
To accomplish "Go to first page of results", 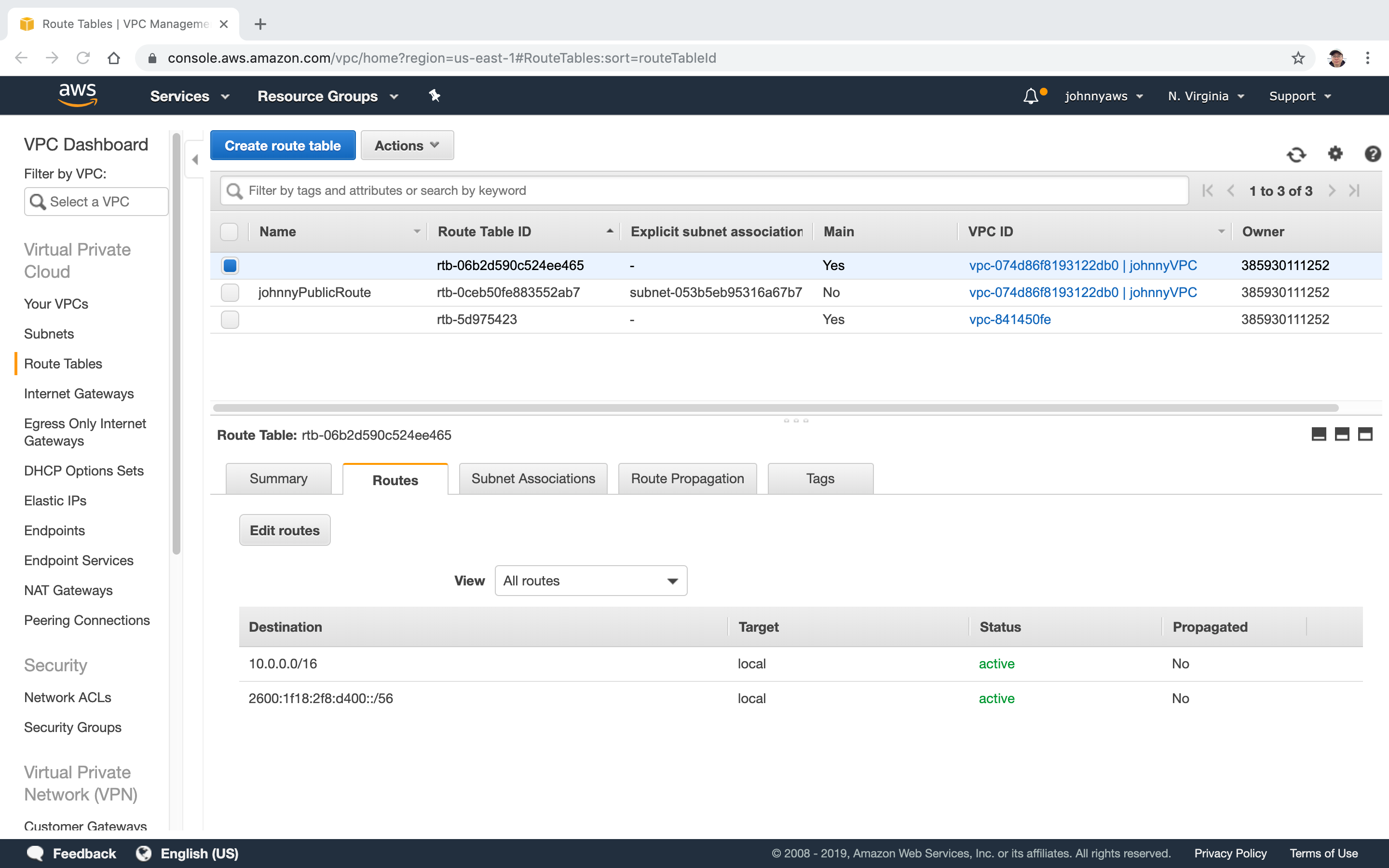I will pyautogui.click(x=1208, y=190).
